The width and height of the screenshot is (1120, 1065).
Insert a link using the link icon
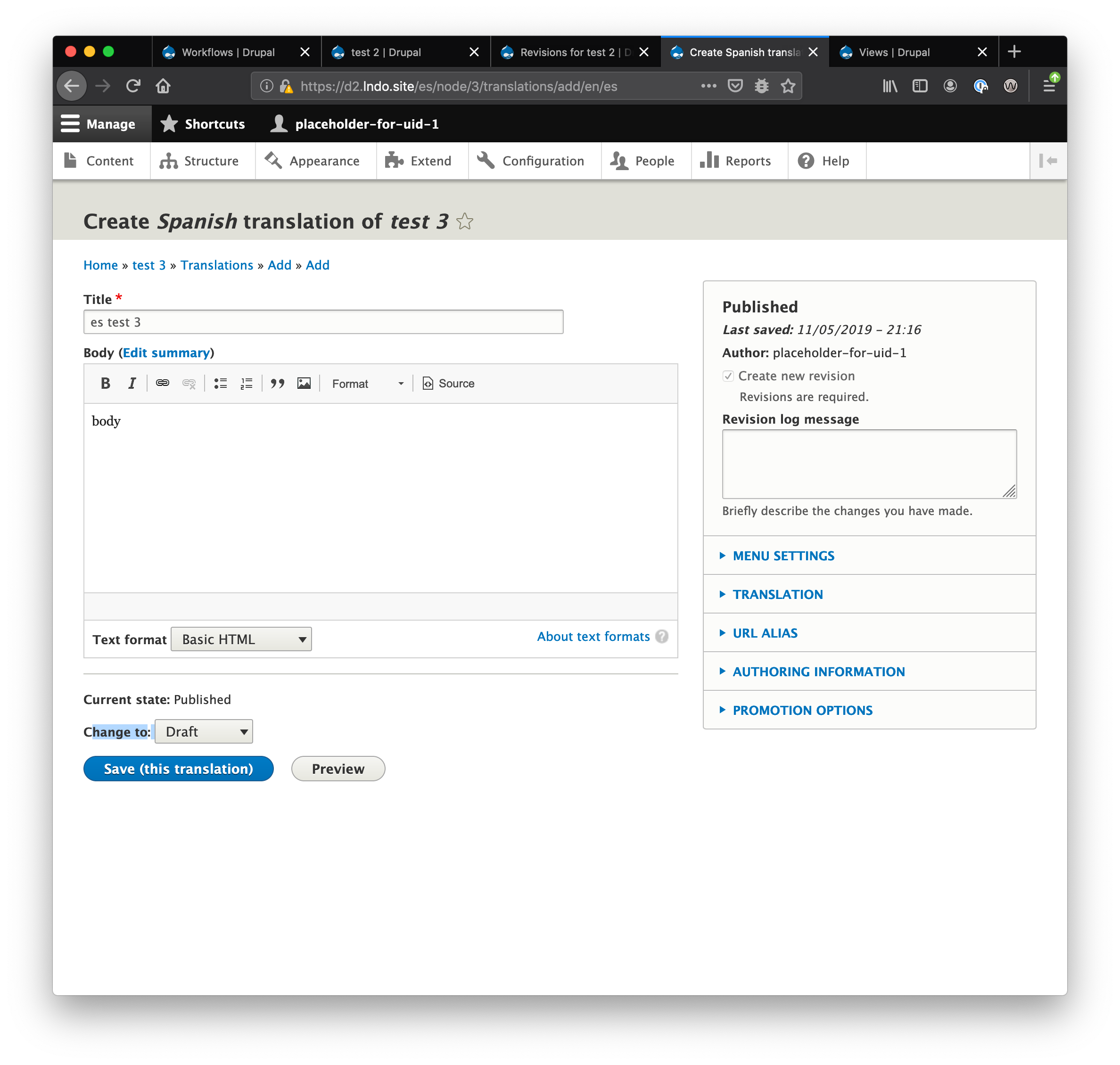(163, 383)
